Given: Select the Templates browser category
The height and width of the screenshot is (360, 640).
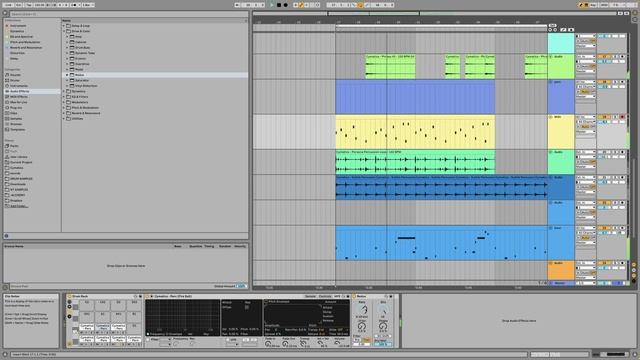Looking at the screenshot, I should pos(18,129).
